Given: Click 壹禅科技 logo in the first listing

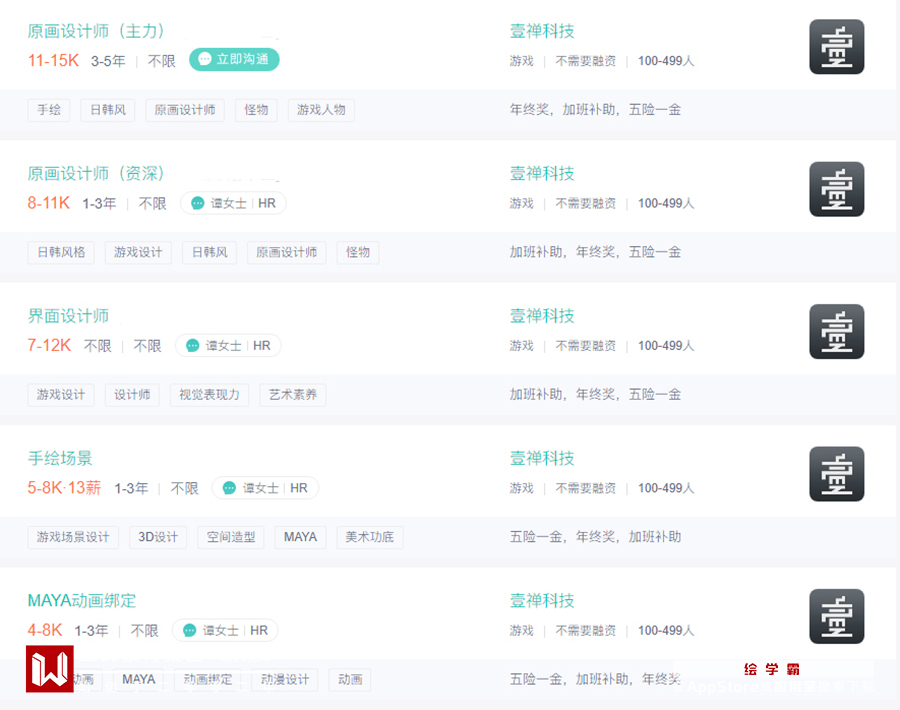Looking at the screenshot, I should [x=836, y=47].
